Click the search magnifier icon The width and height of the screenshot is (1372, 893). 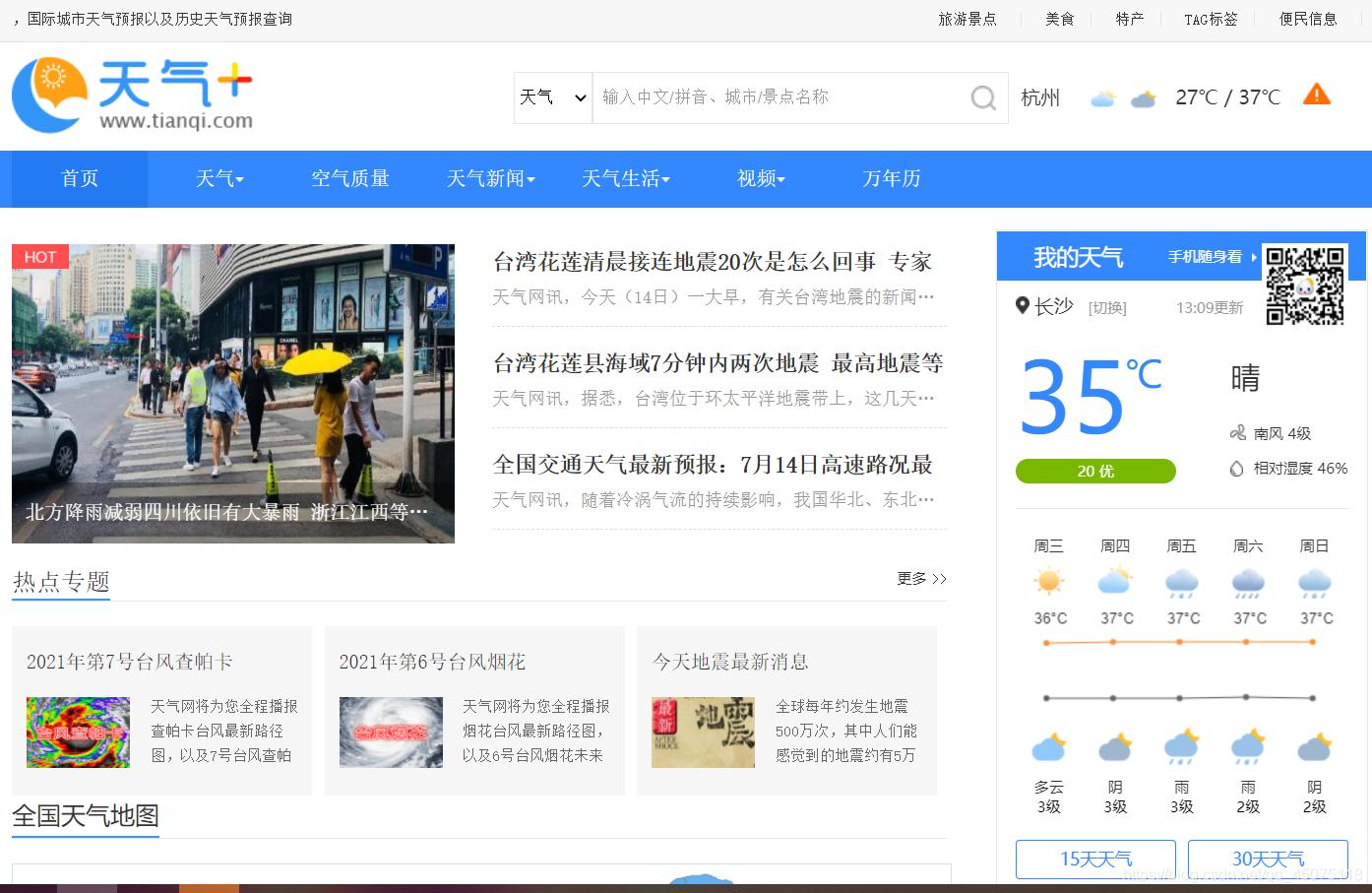982,97
